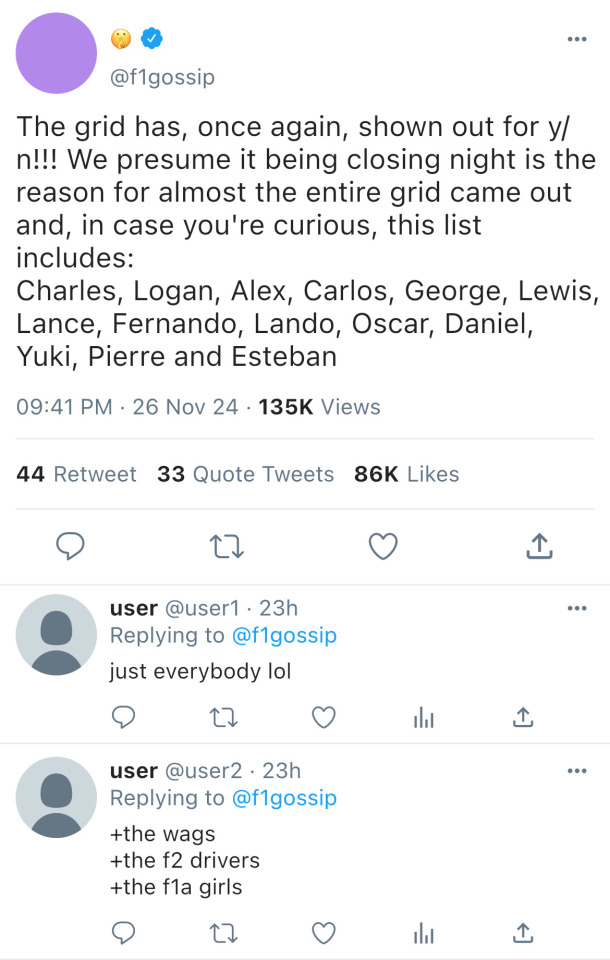610x960 pixels.
Task: Open more options for f1gossip tweet
Action: pos(577,39)
